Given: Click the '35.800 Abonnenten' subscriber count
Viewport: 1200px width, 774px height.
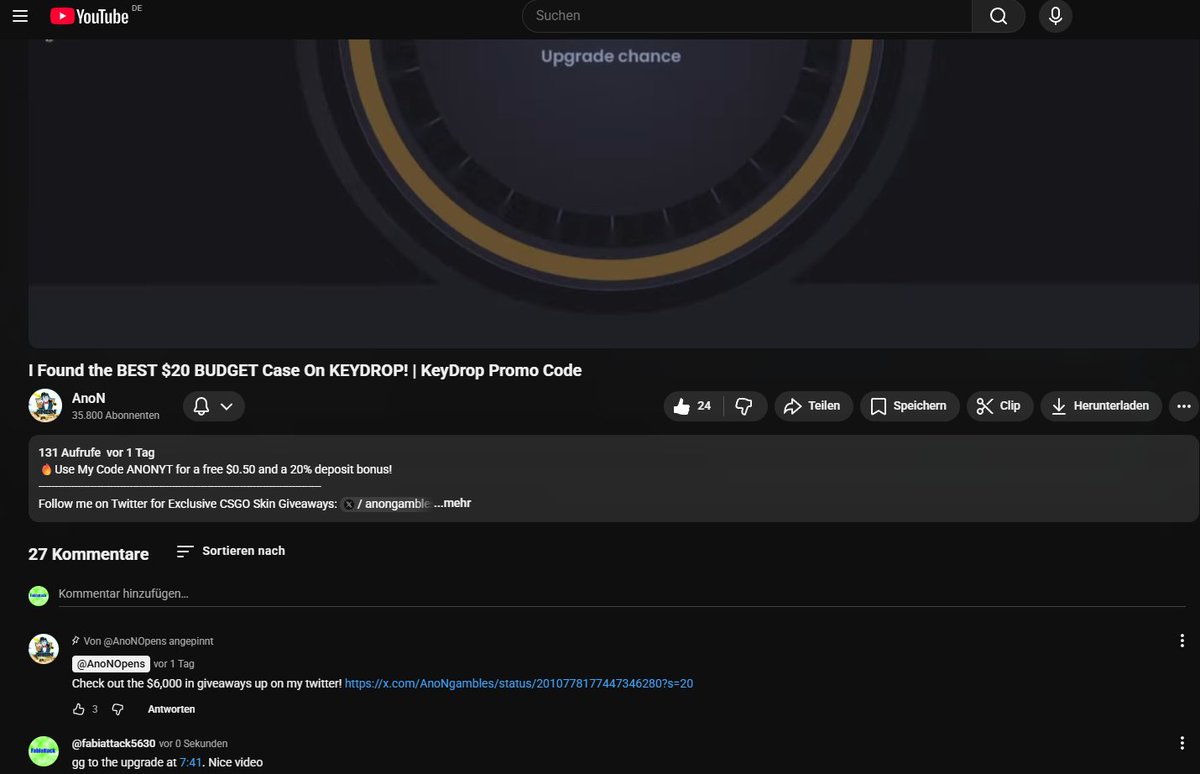Looking at the screenshot, I should [x=116, y=415].
